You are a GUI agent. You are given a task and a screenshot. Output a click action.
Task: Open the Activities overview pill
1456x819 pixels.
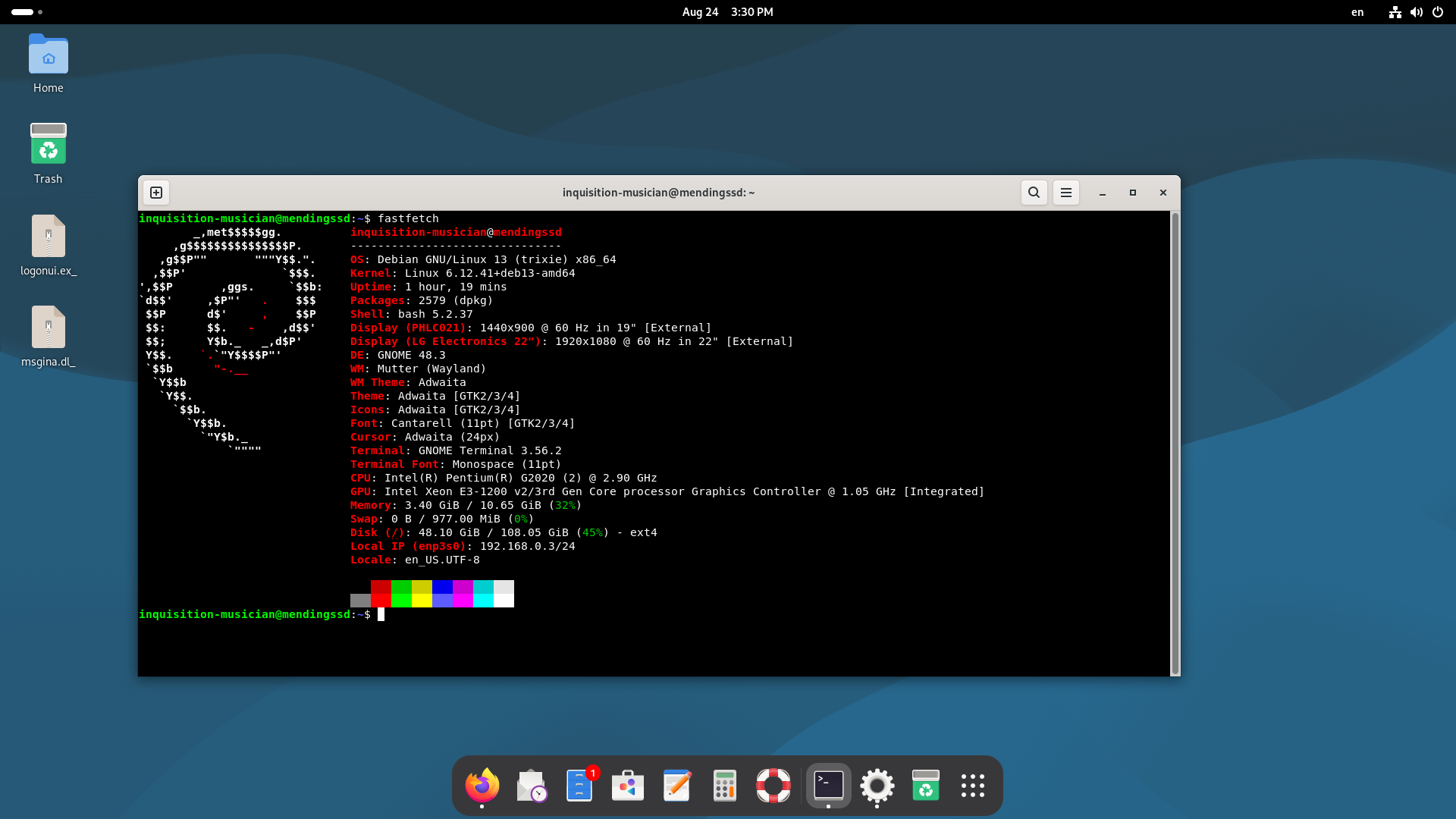(27, 12)
